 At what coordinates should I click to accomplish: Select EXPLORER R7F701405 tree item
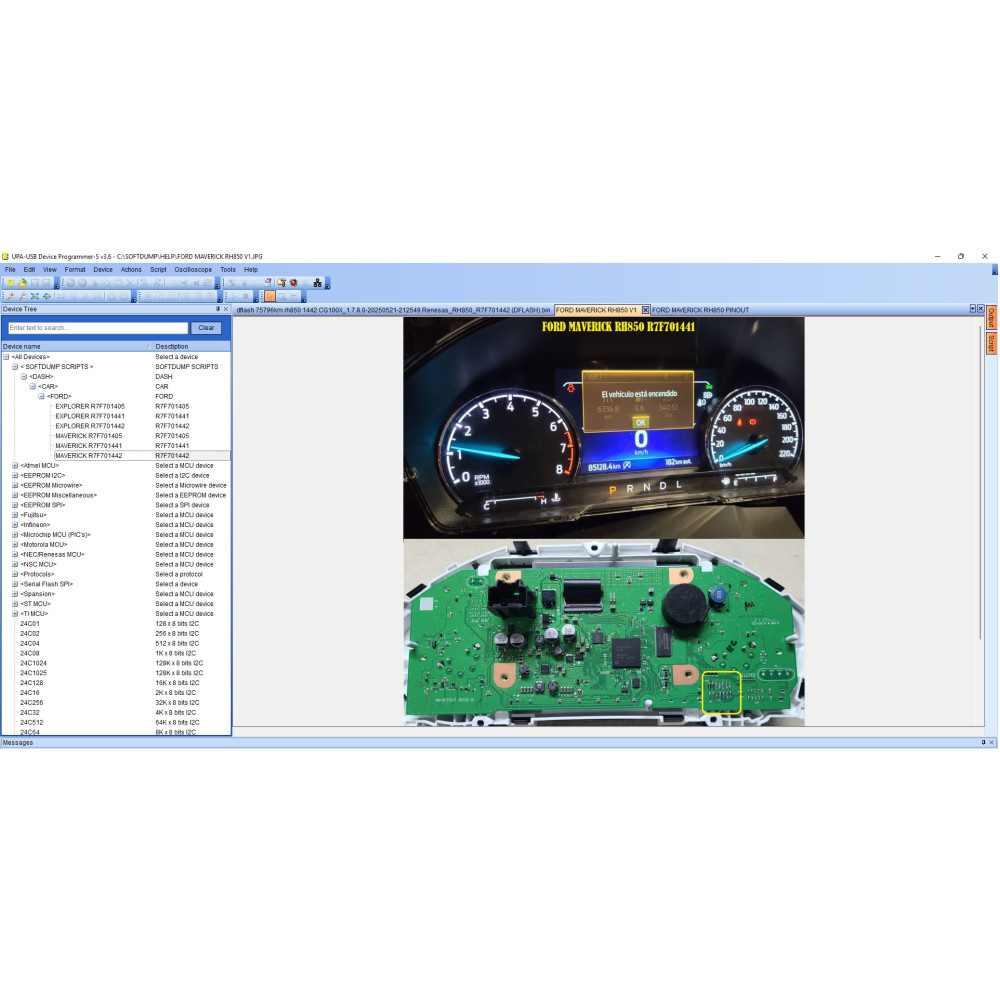click(x=90, y=406)
